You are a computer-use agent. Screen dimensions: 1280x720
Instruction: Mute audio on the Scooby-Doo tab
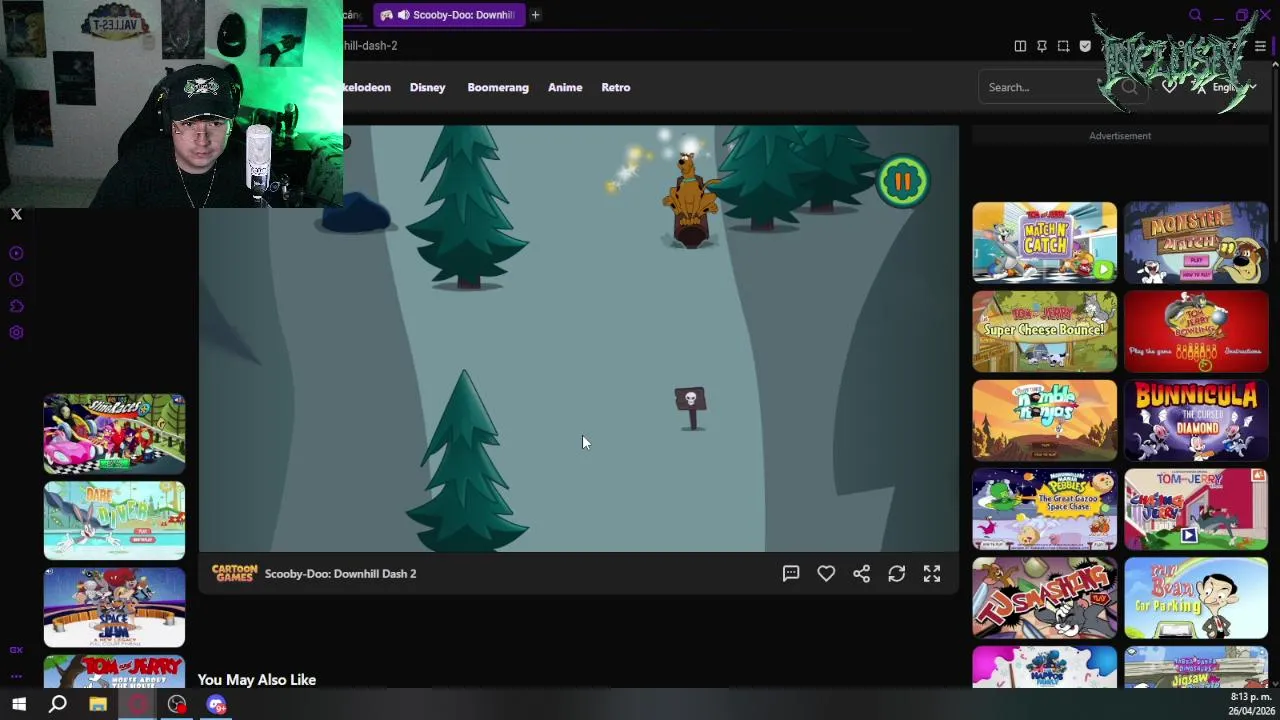coord(403,15)
